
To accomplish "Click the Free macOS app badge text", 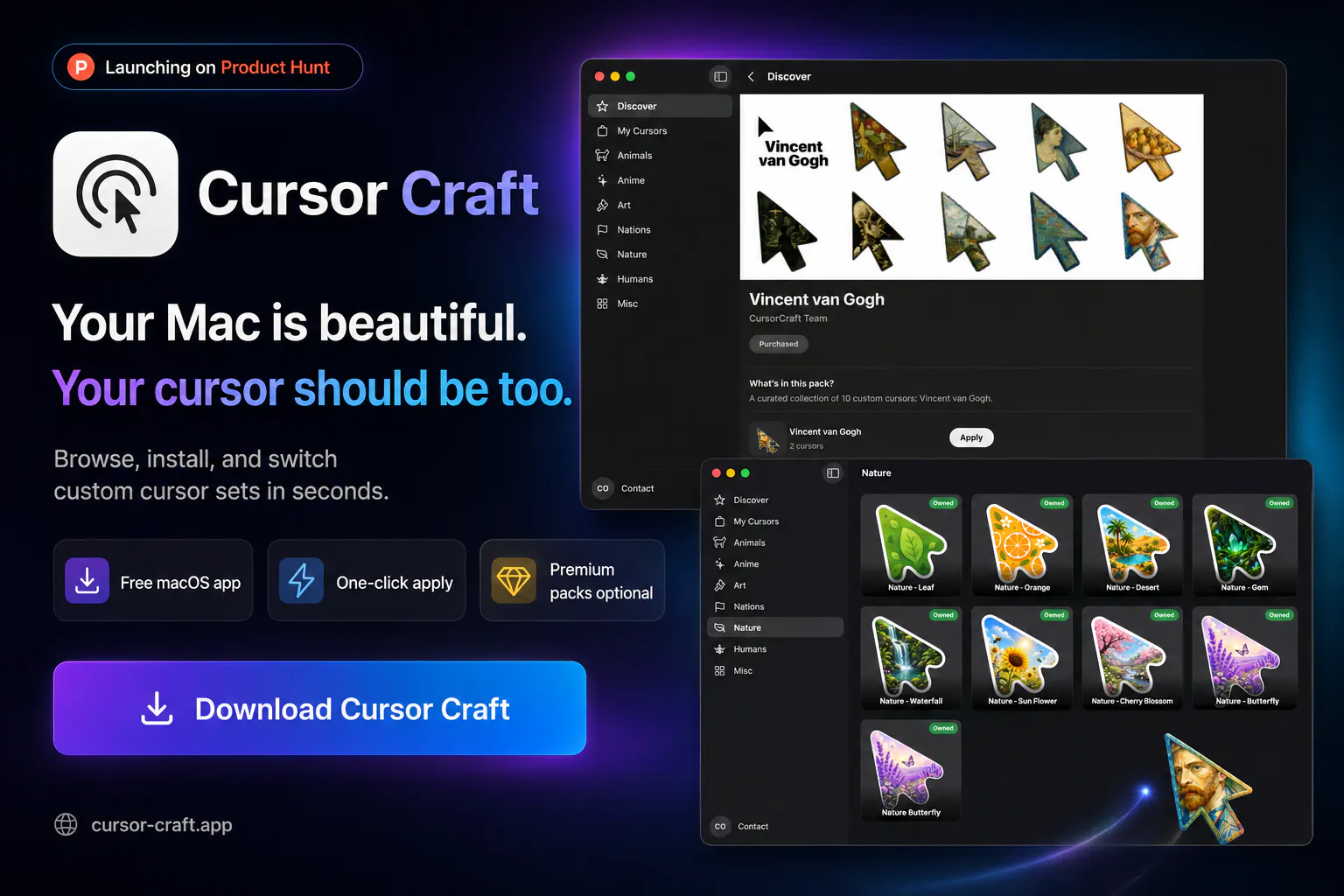I will [180, 583].
